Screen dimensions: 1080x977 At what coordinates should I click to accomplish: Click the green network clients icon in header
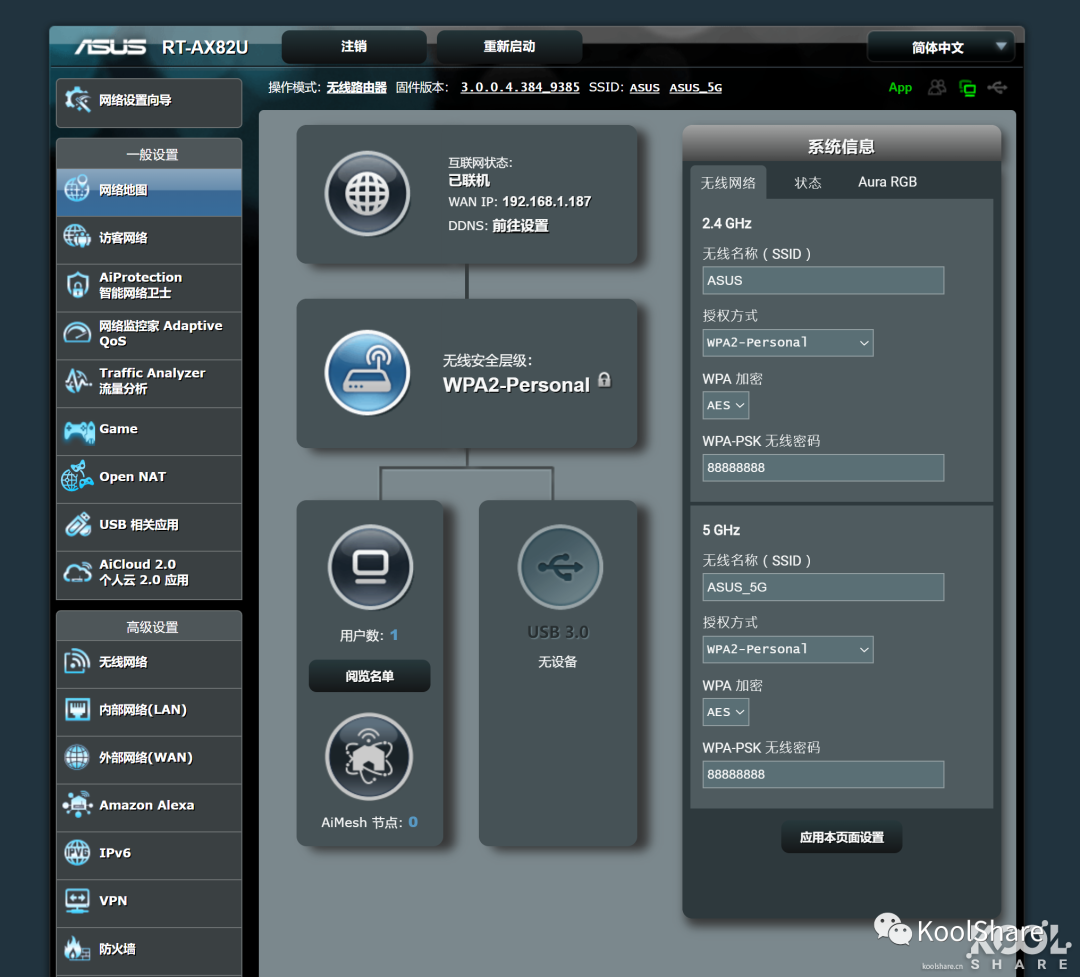968,88
